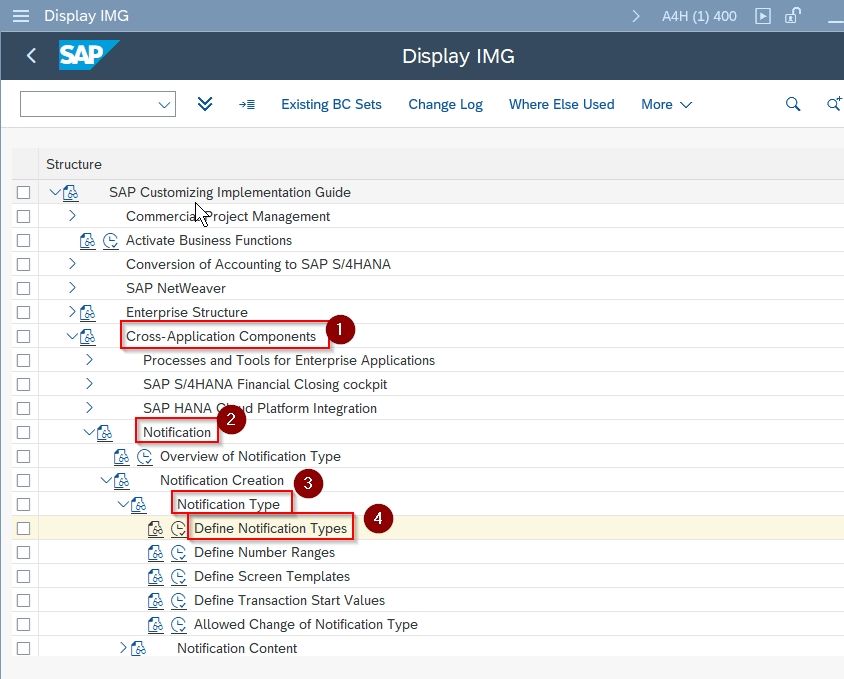Execute Allowed Change of Notification Type icon
This screenshot has width=844, height=679.
(x=178, y=625)
